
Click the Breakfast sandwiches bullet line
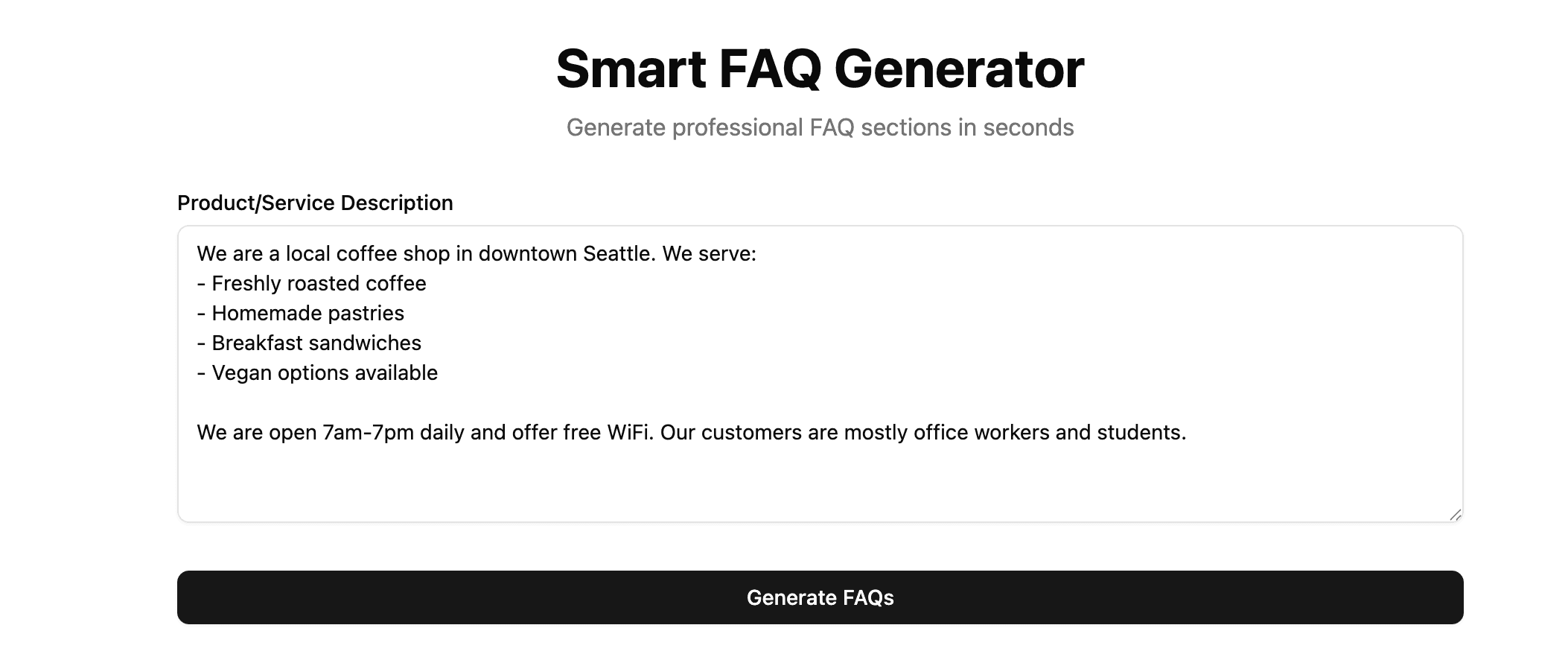[309, 343]
